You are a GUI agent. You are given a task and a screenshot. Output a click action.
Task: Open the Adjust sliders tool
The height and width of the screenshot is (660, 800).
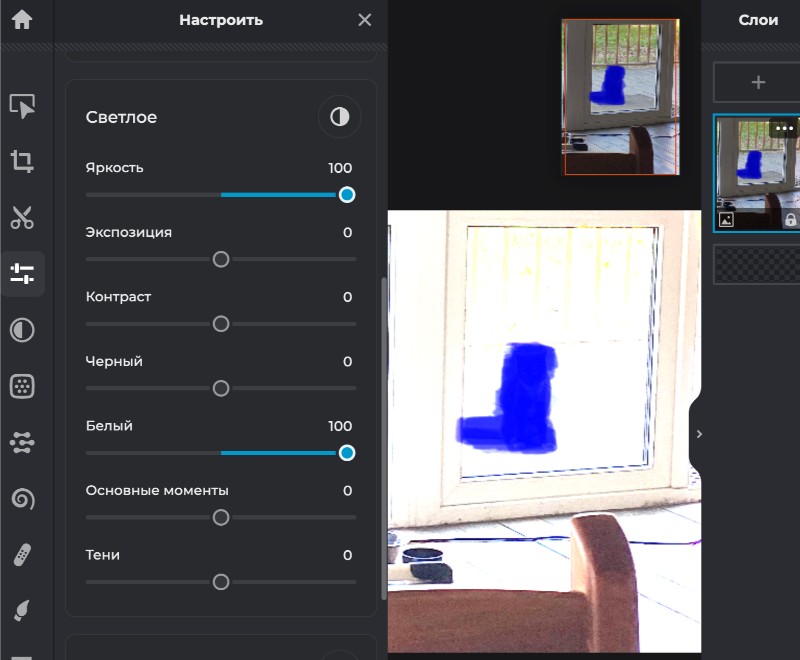tap(22, 273)
